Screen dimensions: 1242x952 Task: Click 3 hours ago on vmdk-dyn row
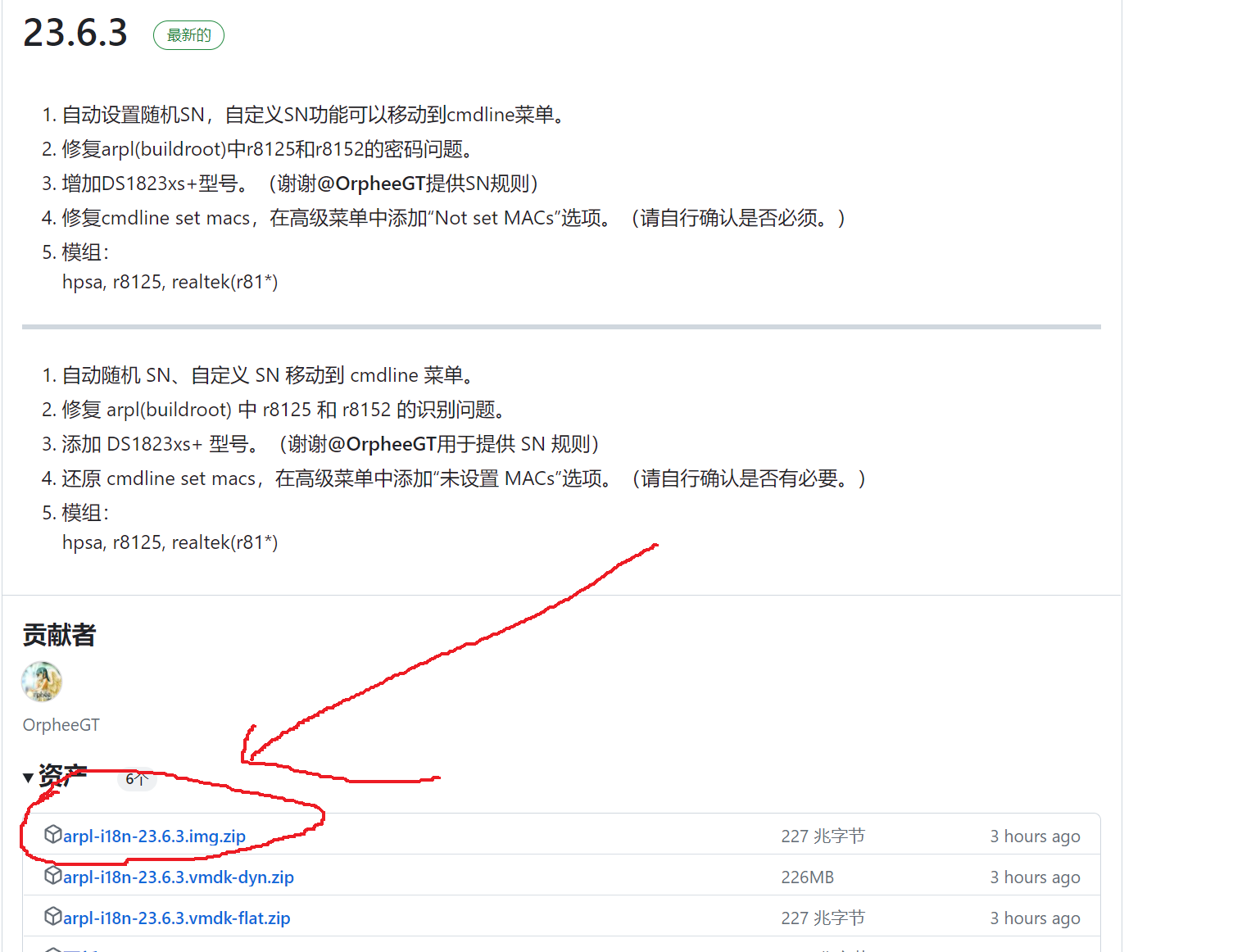pos(1035,877)
